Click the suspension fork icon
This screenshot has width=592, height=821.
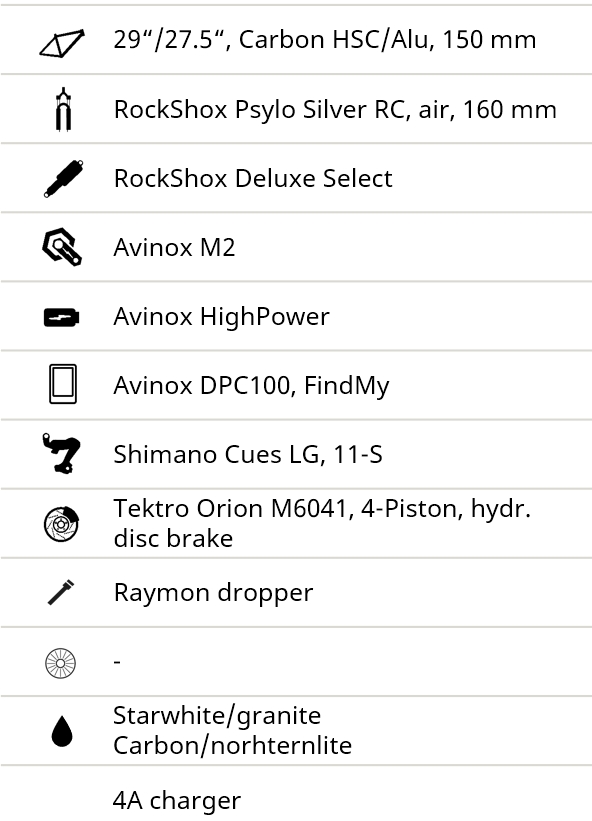pyautogui.click(x=63, y=109)
